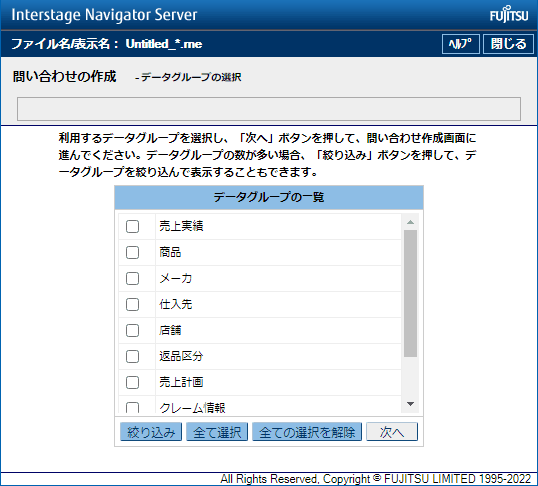Click the 全て選択 button
538x486 pixels.
click(217, 432)
